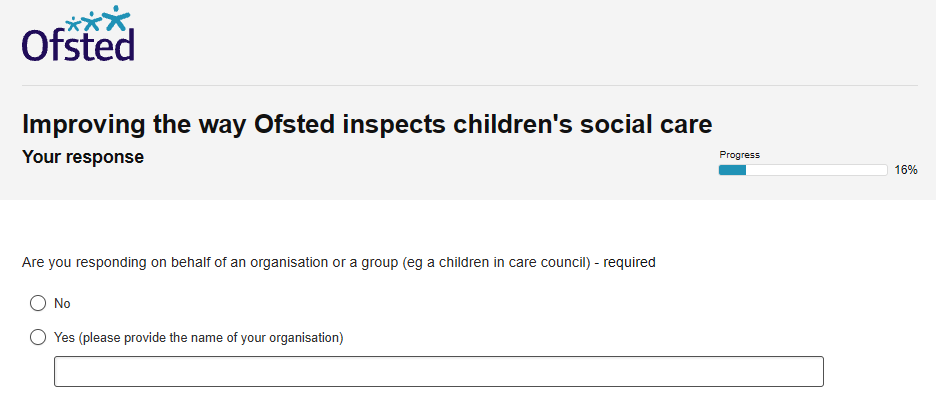936x415 pixels.
Task: Click the word "required" in the question
Action: tap(629, 262)
